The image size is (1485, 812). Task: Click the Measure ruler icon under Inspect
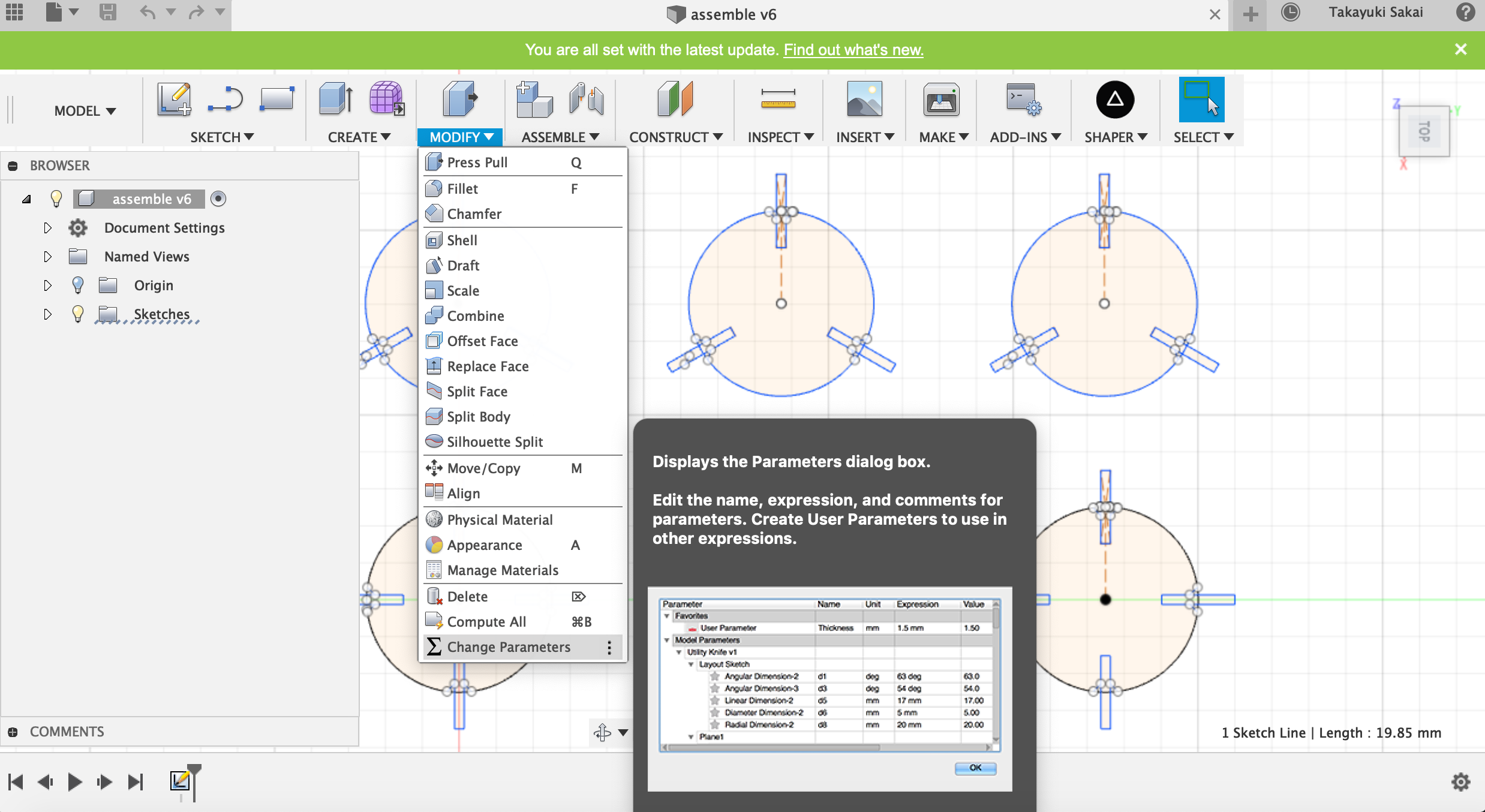[777, 100]
